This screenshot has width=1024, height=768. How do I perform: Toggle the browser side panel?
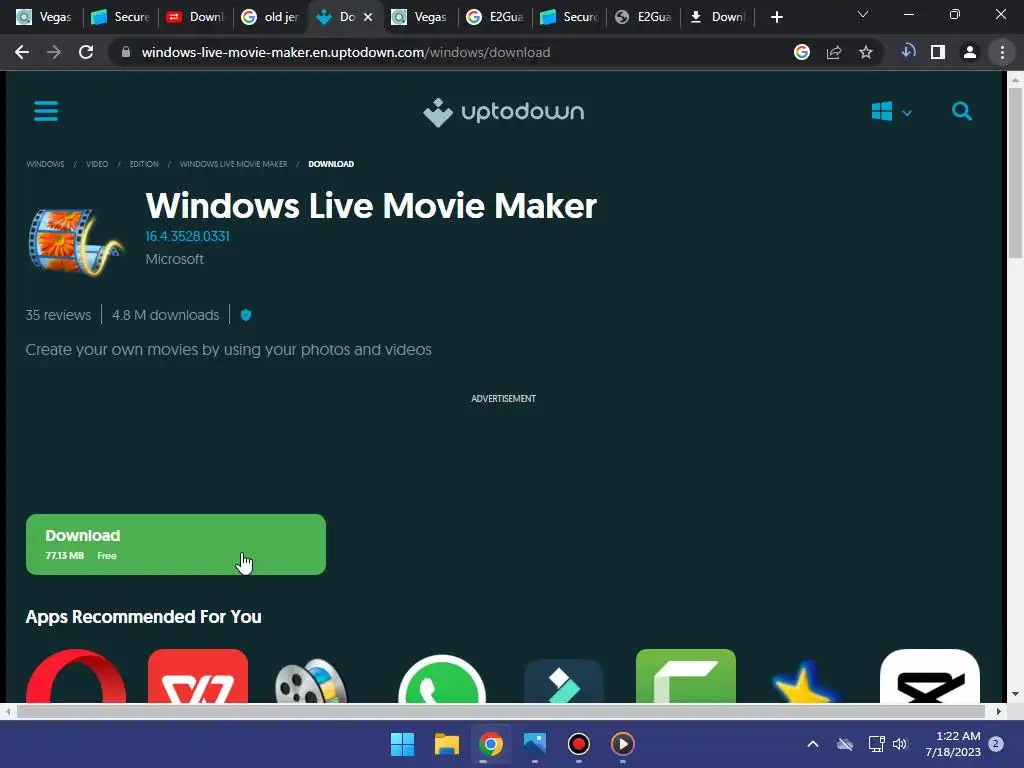coord(938,52)
